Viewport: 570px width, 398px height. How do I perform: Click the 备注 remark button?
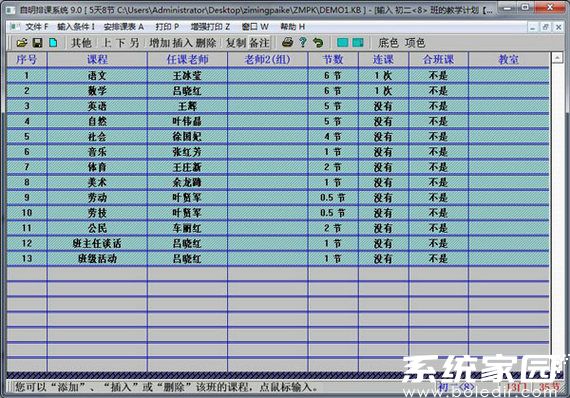tap(259, 43)
